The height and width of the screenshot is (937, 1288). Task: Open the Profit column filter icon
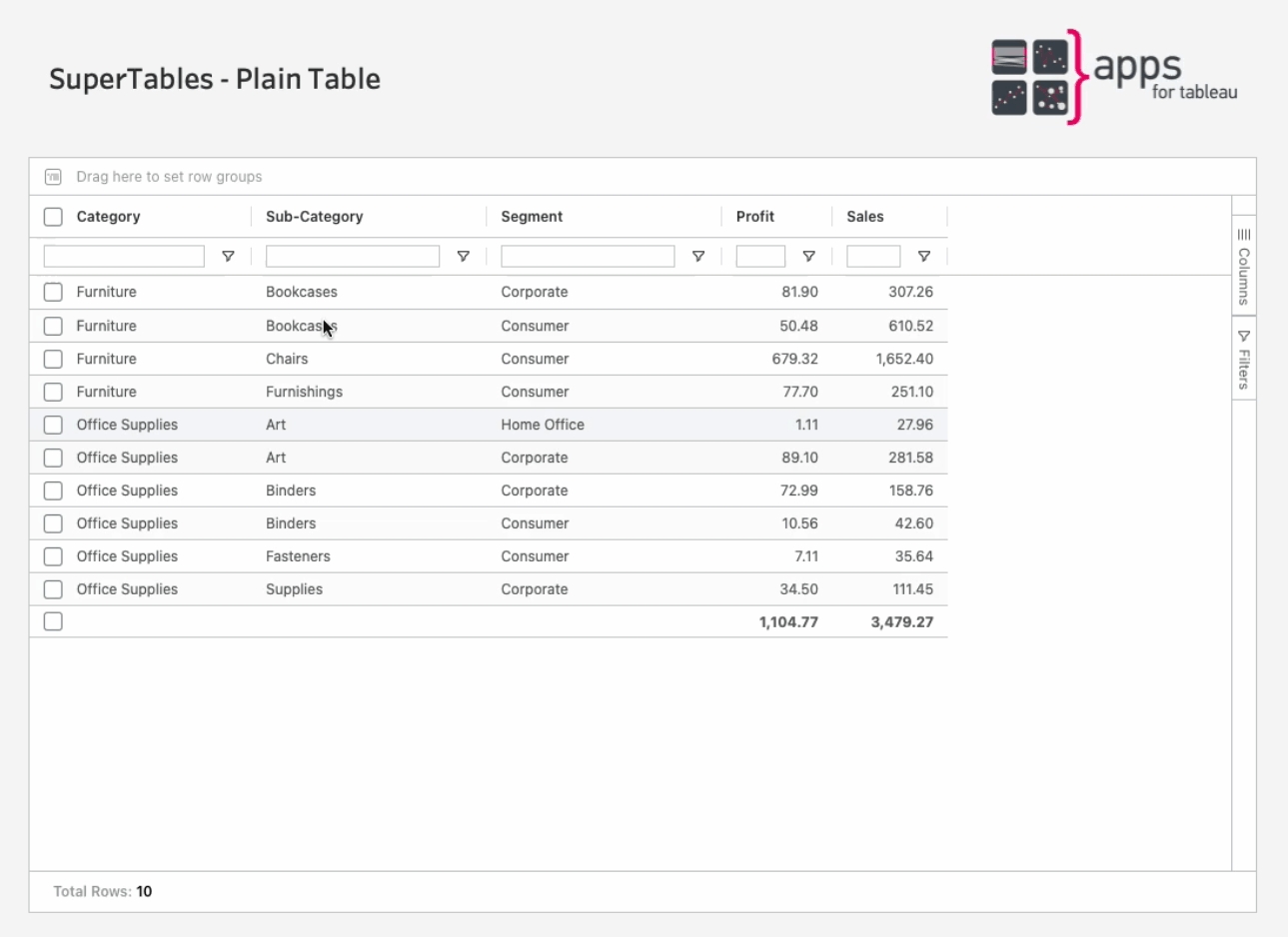coord(808,257)
